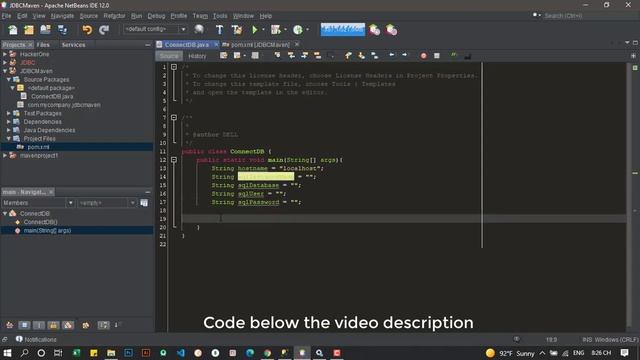Click editor toolbar Previous Bookmark icon
640x360 pixels.
(348, 56)
